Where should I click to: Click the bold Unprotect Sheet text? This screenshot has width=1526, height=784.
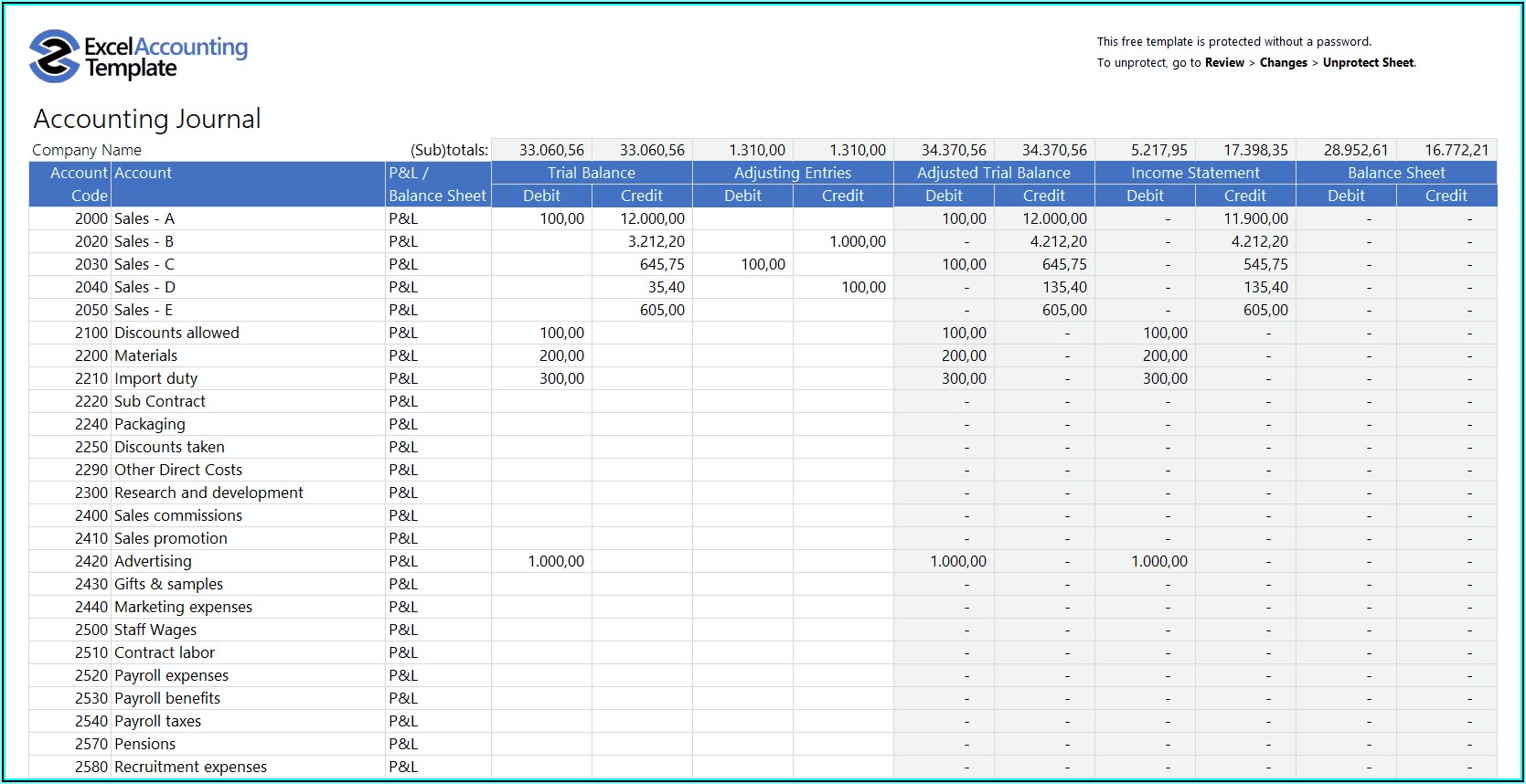click(1368, 63)
